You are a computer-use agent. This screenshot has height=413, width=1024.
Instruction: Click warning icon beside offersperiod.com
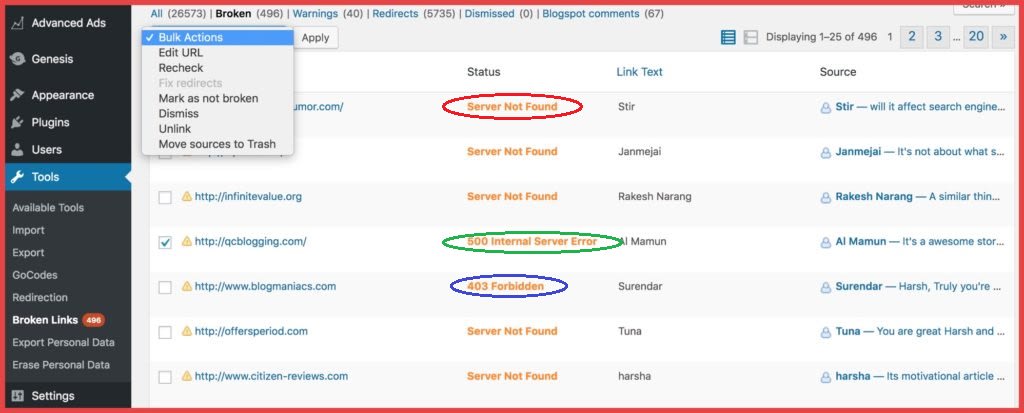pos(187,331)
